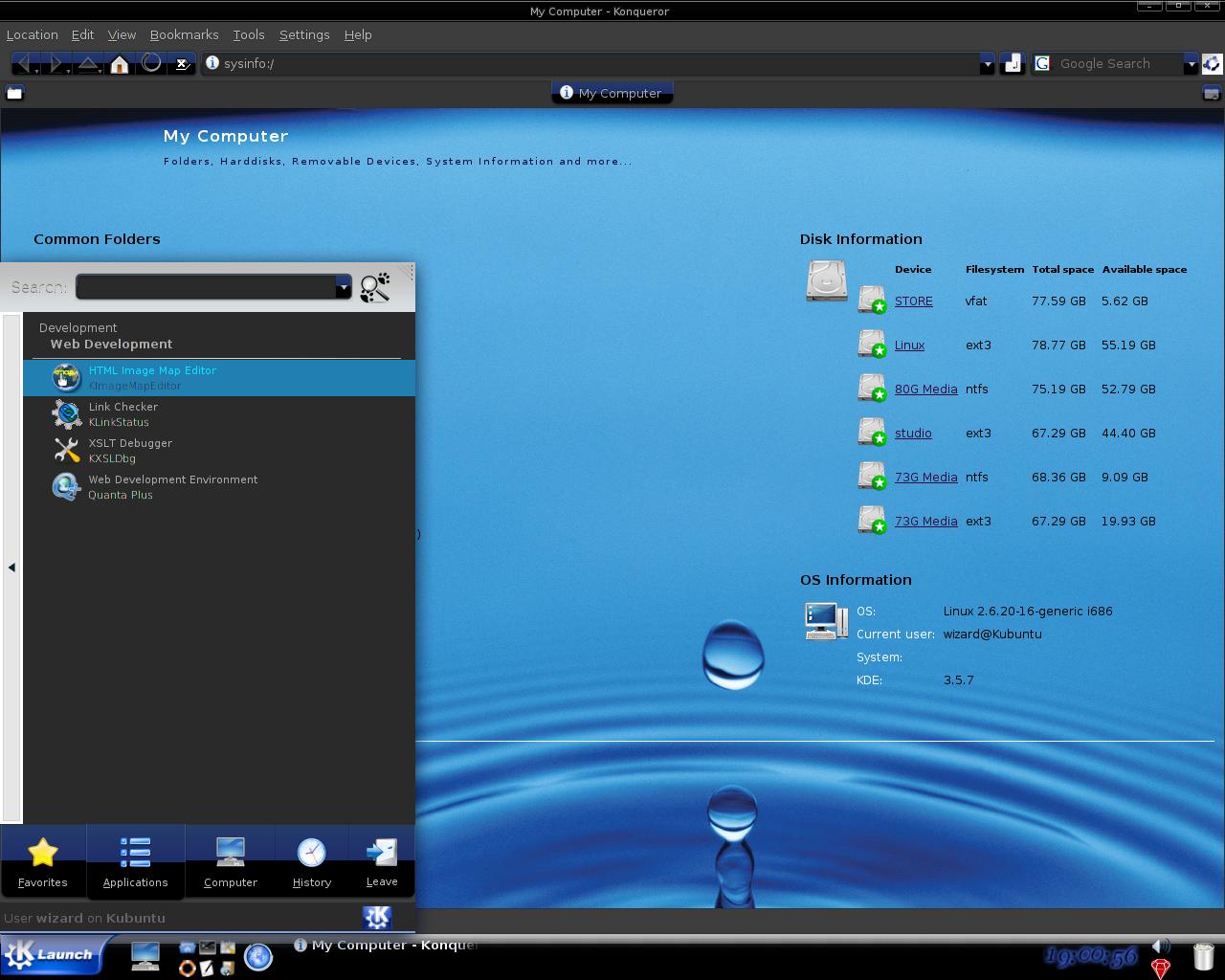The width and height of the screenshot is (1225, 980).
Task: Open the Tools menu
Action: point(249,34)
